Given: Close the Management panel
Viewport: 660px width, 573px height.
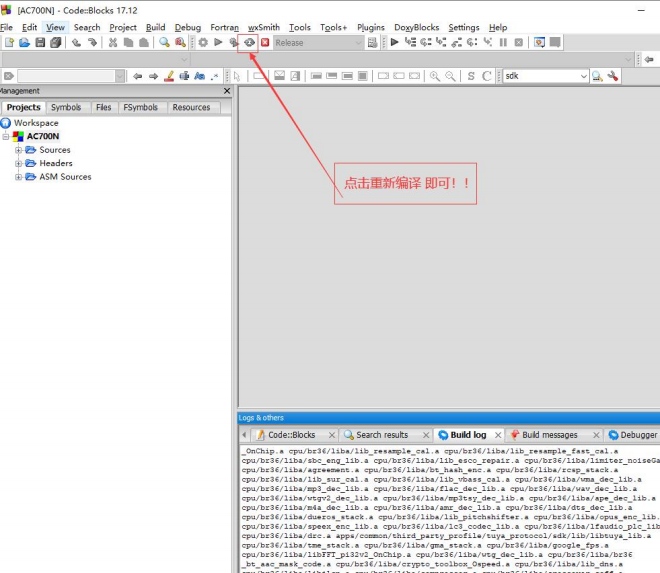Looking at the screenshot, I should (x=227, y=91).
